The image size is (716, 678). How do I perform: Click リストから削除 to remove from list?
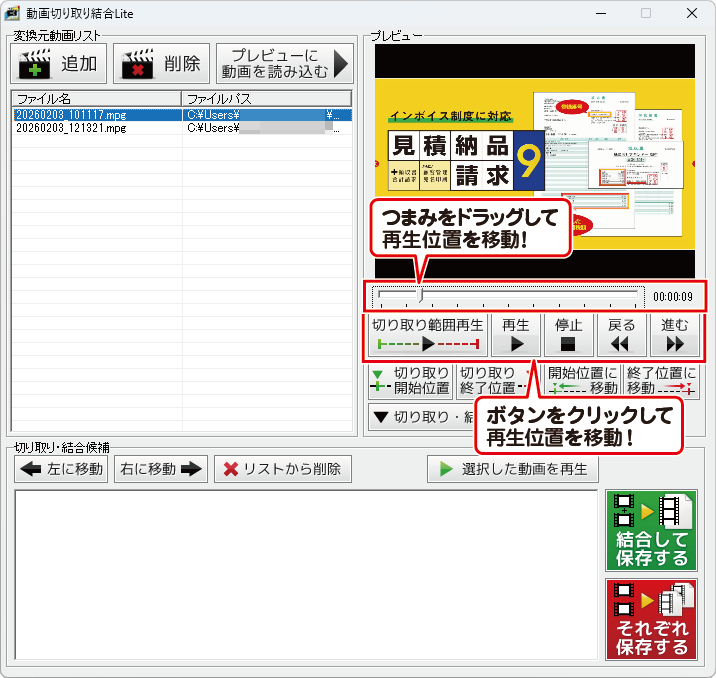(x=283, y=469)
